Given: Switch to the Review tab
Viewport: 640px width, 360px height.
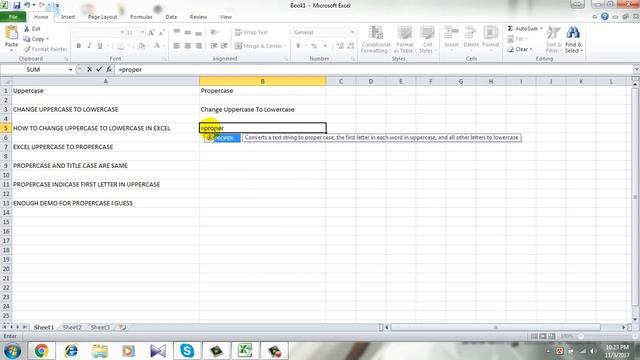Looking at the screenshot, I should 198,17.
